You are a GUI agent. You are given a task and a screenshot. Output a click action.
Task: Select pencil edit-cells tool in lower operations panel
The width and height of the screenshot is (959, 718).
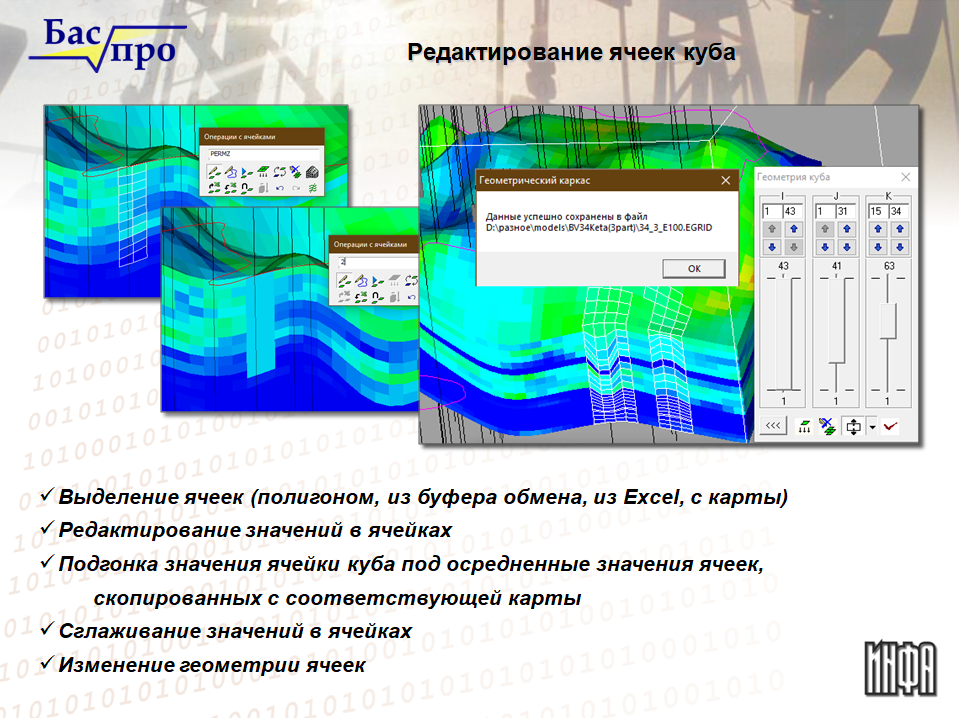[344, 281]
